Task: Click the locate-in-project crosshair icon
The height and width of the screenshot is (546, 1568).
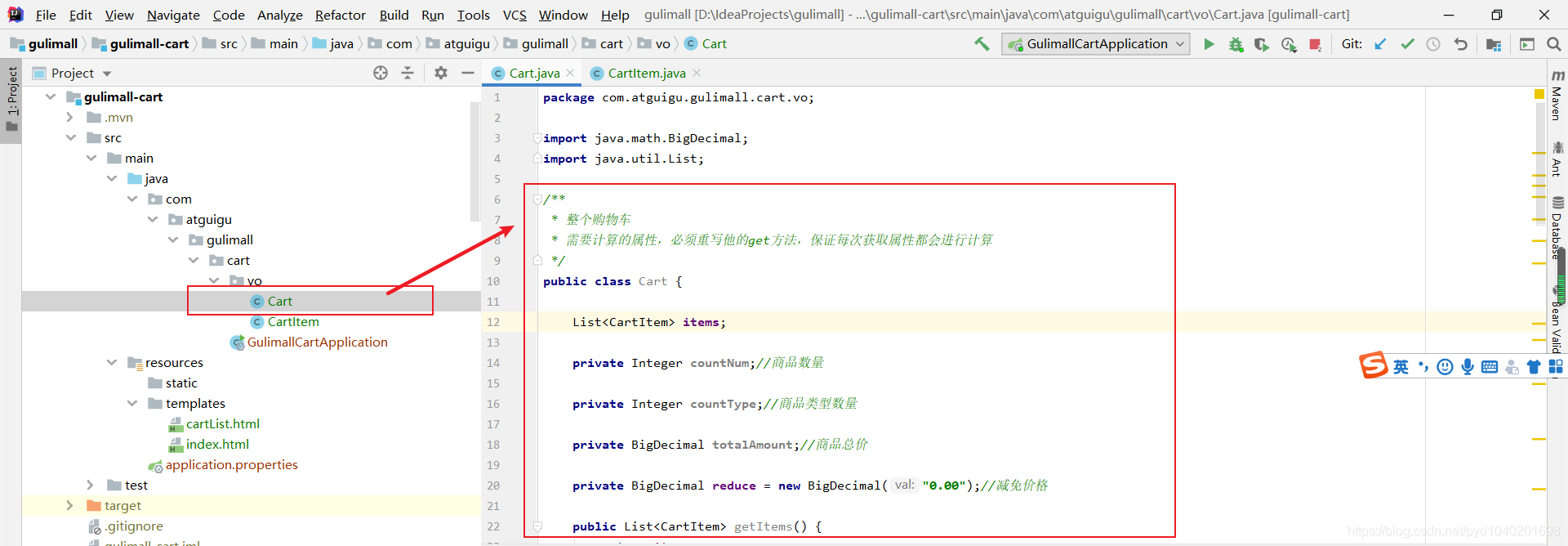Action: [x=381, y=73]
